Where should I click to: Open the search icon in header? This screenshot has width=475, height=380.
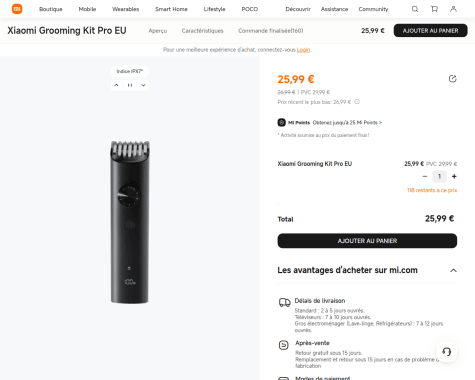tap(415, 9)
